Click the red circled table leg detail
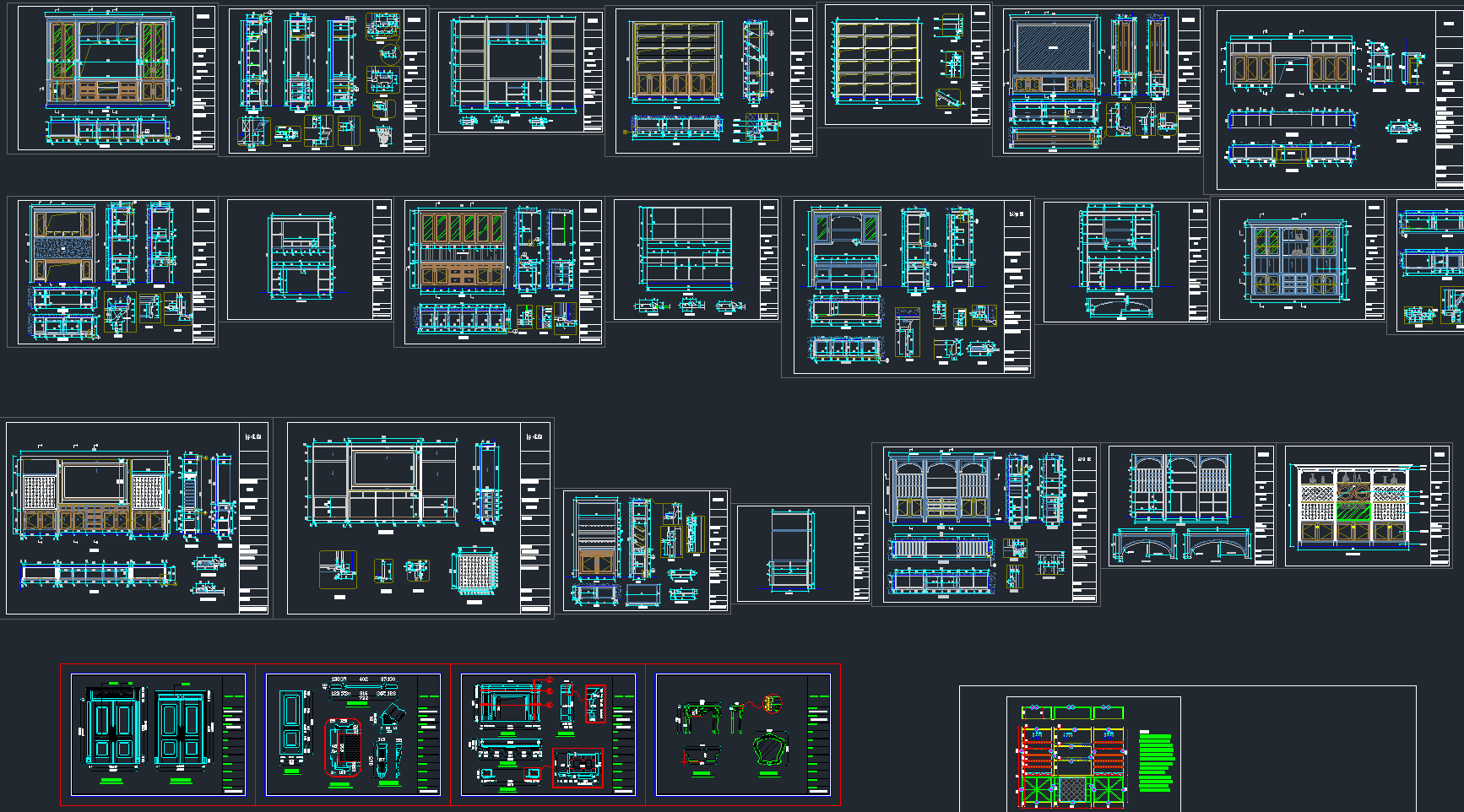 click(x=772, y=703)
